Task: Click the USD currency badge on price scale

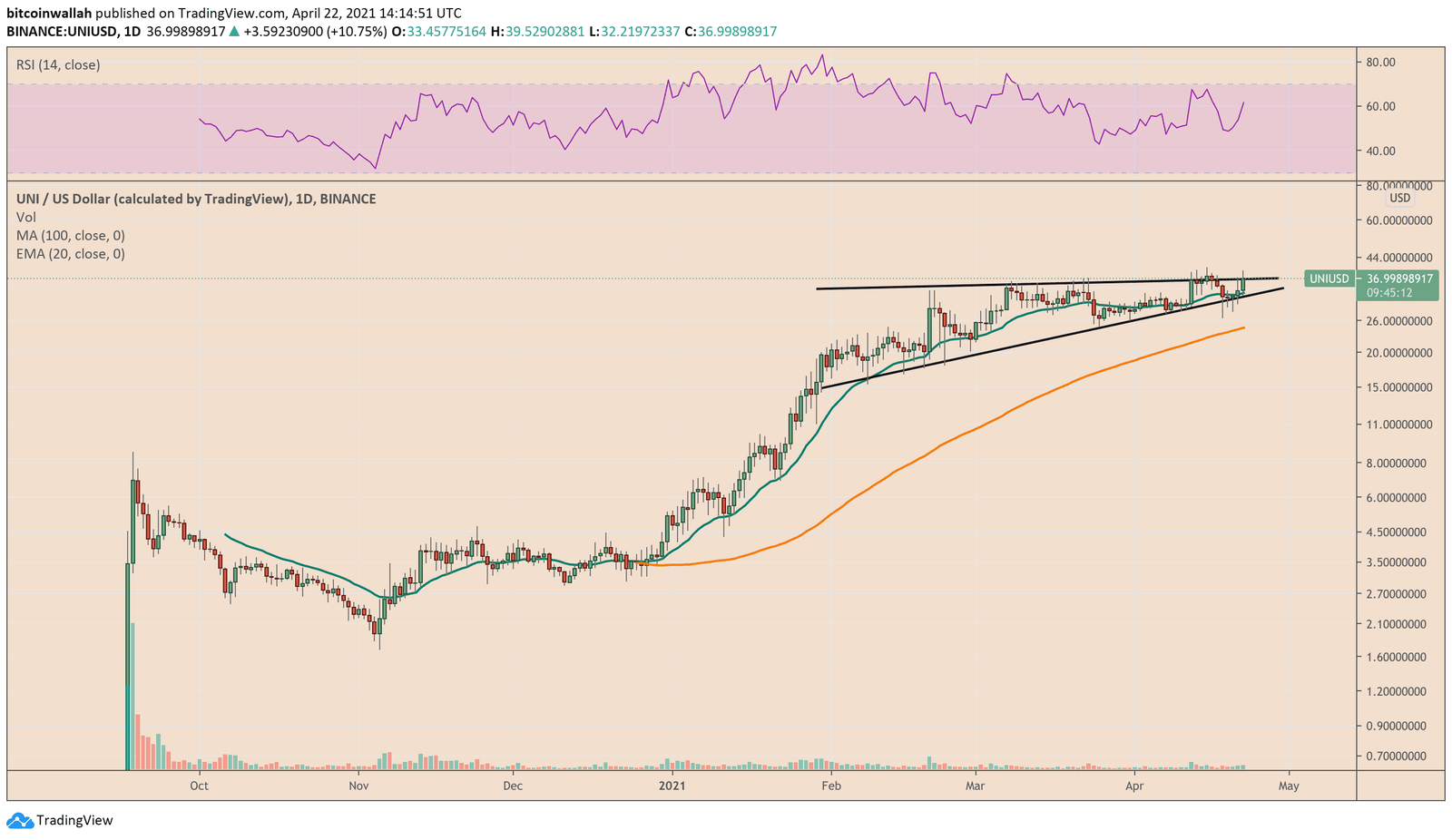Action: [1398, 198]
